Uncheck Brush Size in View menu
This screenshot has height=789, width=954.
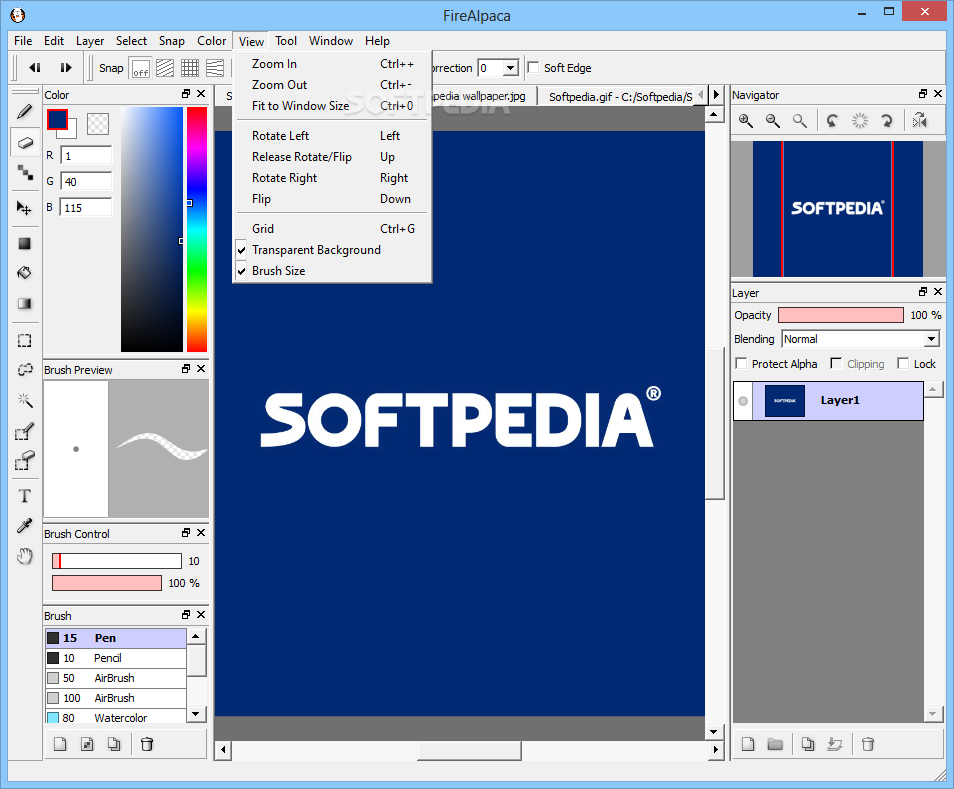279,271
